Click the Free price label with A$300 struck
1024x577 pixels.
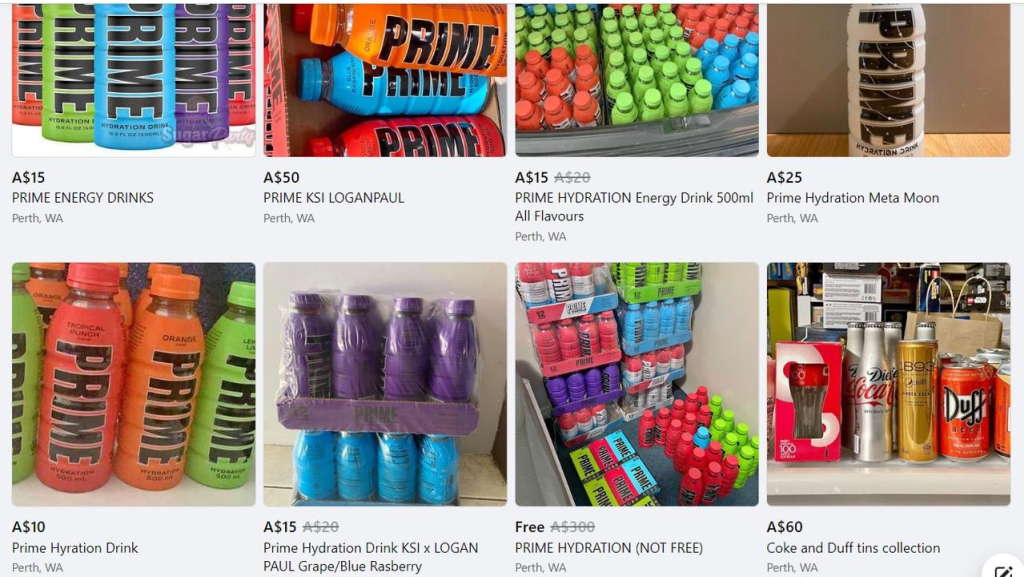pos(530,527)
